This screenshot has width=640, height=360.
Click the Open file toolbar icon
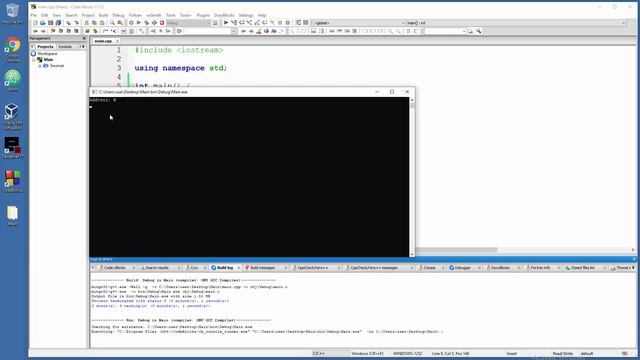42,23
